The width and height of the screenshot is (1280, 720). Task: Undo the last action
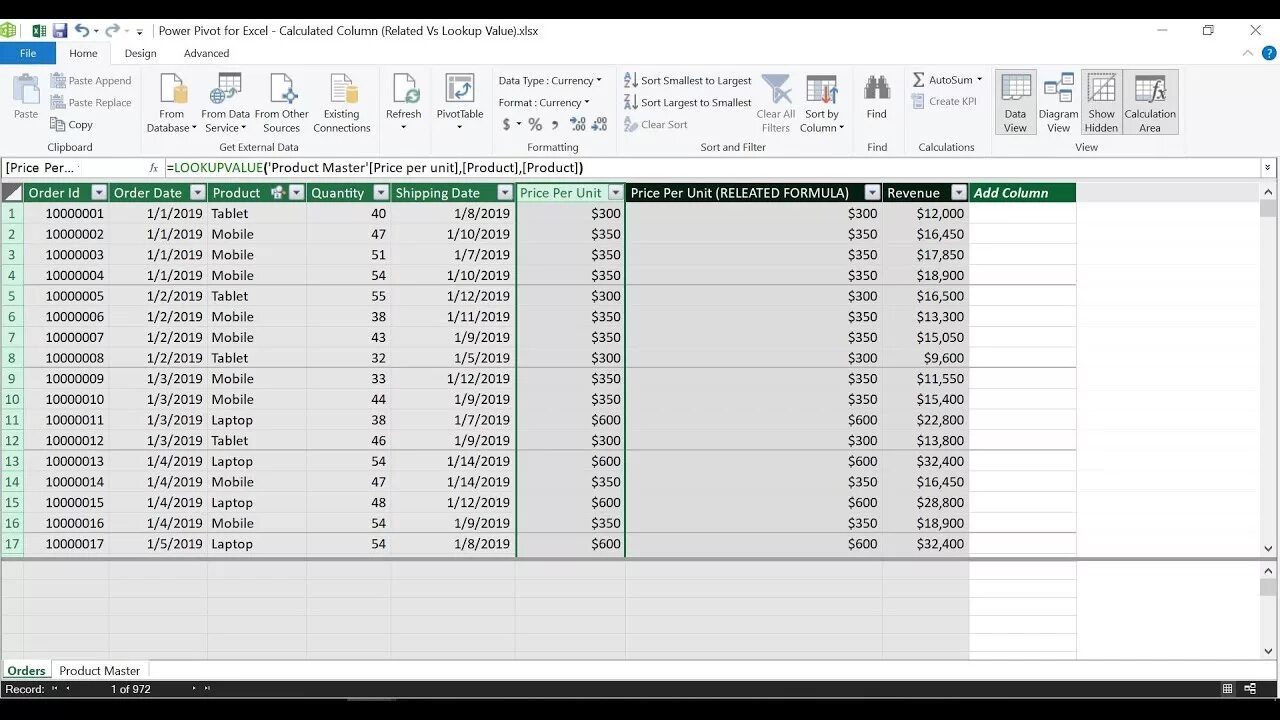[x=82, y=31]
